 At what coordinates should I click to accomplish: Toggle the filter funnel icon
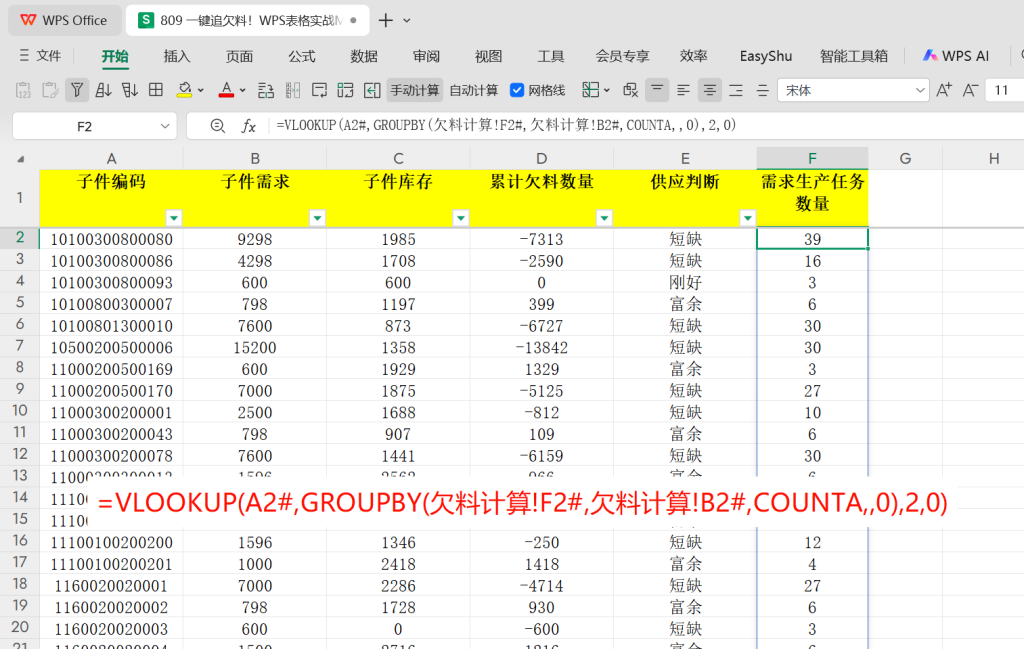pyautogui.click(x=77, y=90)
